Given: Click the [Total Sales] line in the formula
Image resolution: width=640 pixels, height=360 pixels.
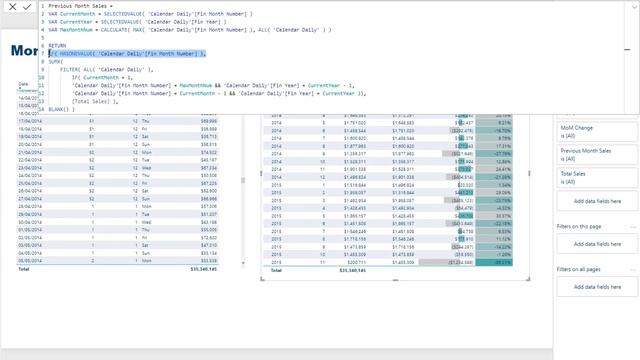Looking at the screenshot, I should [x=95, y=101].
